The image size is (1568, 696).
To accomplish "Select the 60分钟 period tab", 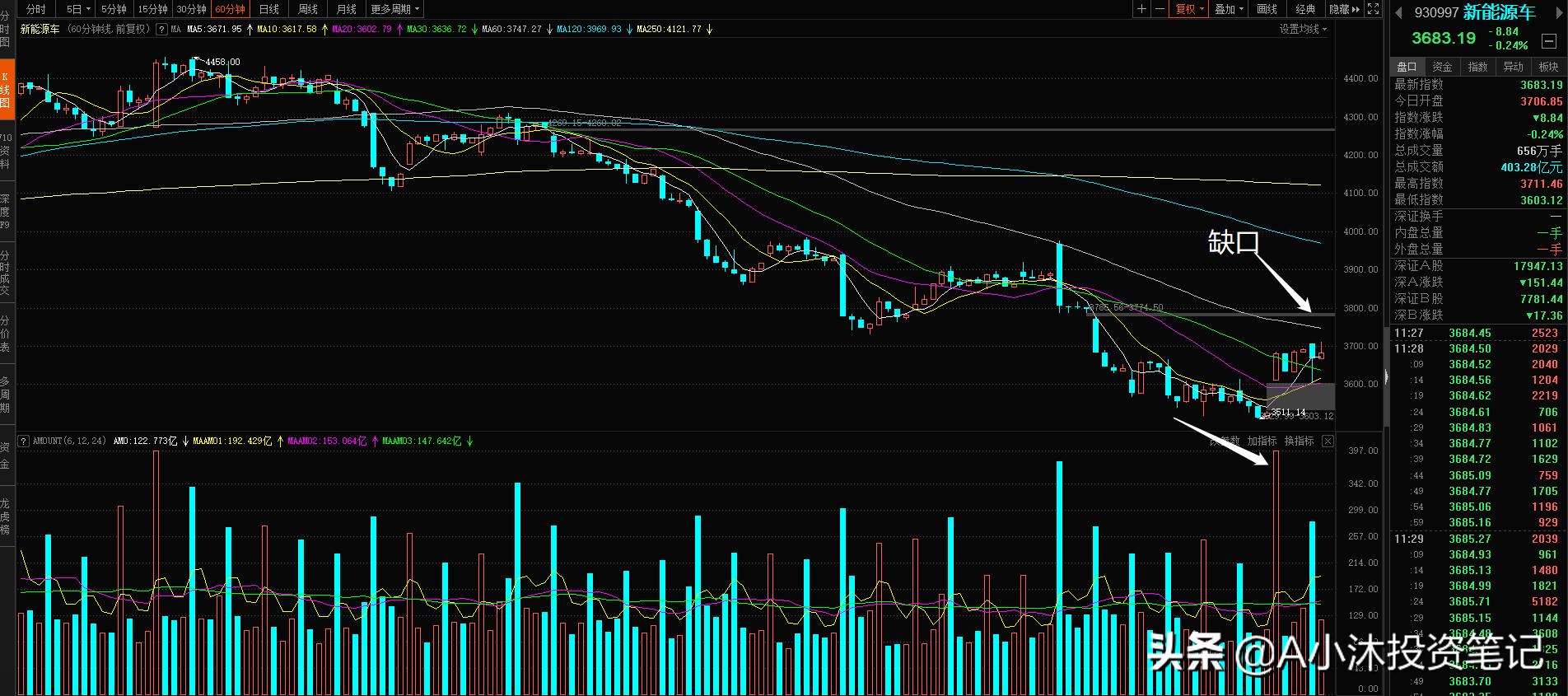I will point(230,9).
